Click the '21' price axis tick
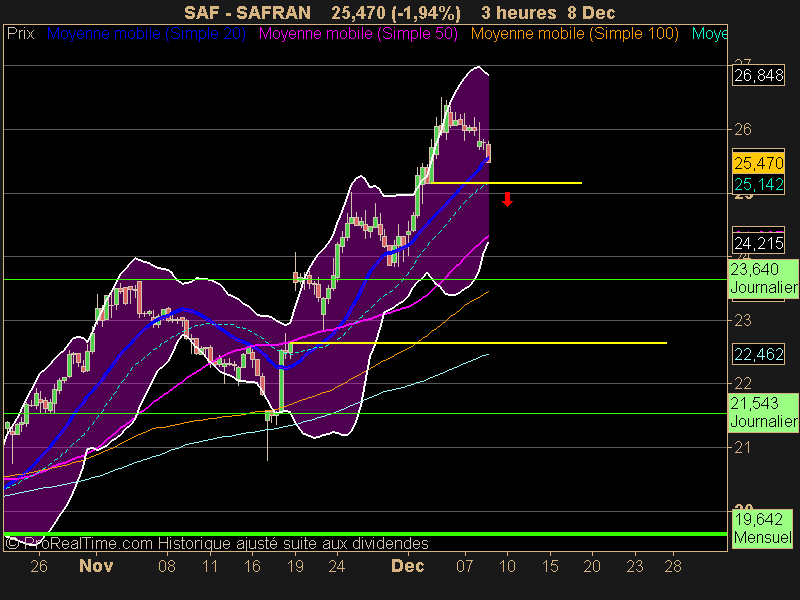Image resolution: width=800 pixels, height=600 pixels. click(x=743, y=447)
